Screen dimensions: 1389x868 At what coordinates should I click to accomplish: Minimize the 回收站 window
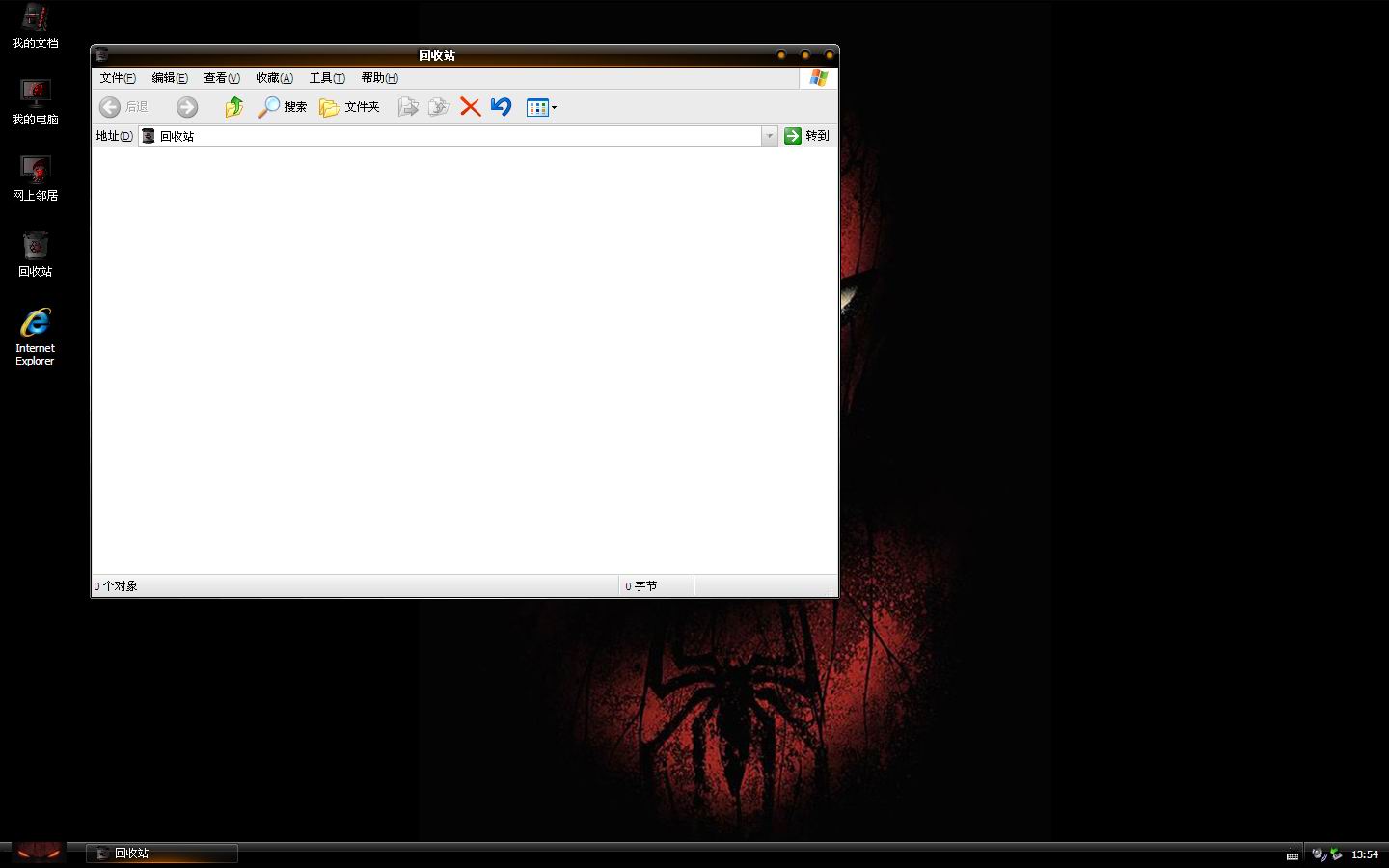[x=781, y=55]
